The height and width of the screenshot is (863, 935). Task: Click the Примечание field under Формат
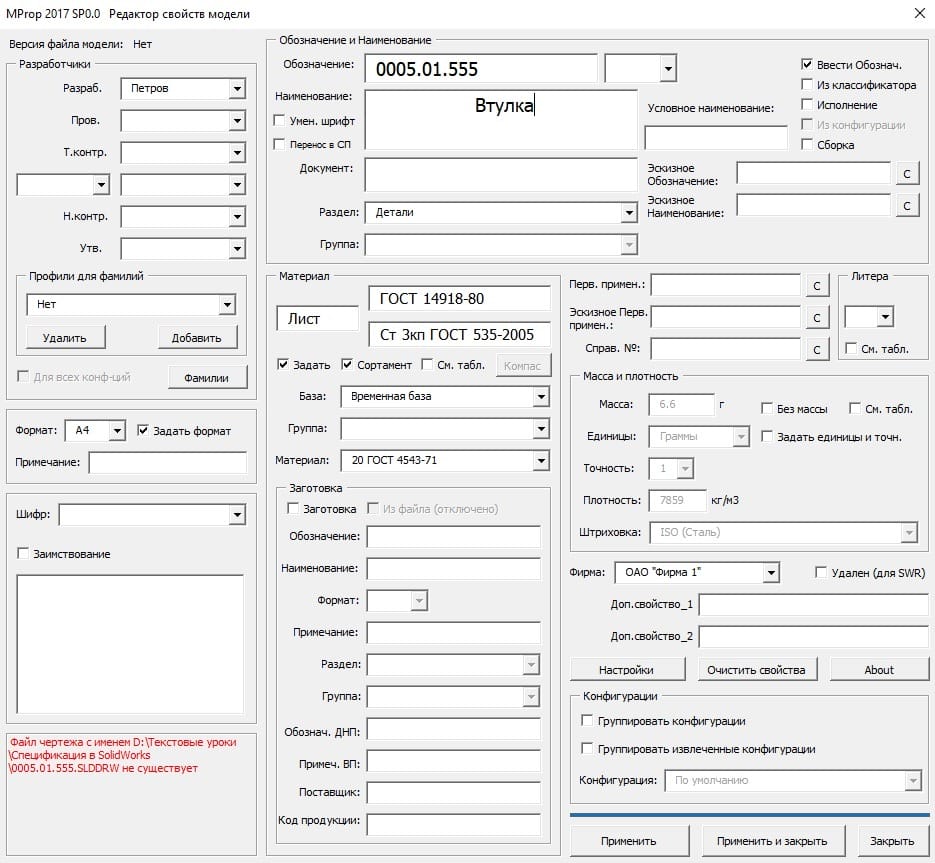[168, 462]
